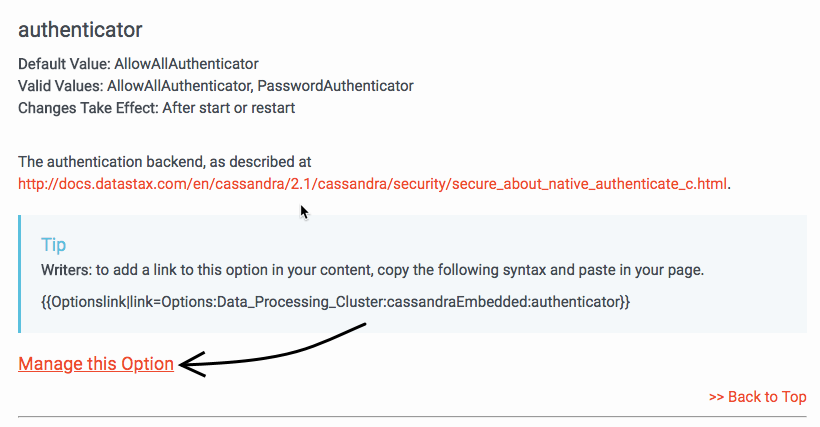Jump via the Back to Top link
Image resolution: width=820 pixels, height=427 pixels.
[x=757, y=397]
